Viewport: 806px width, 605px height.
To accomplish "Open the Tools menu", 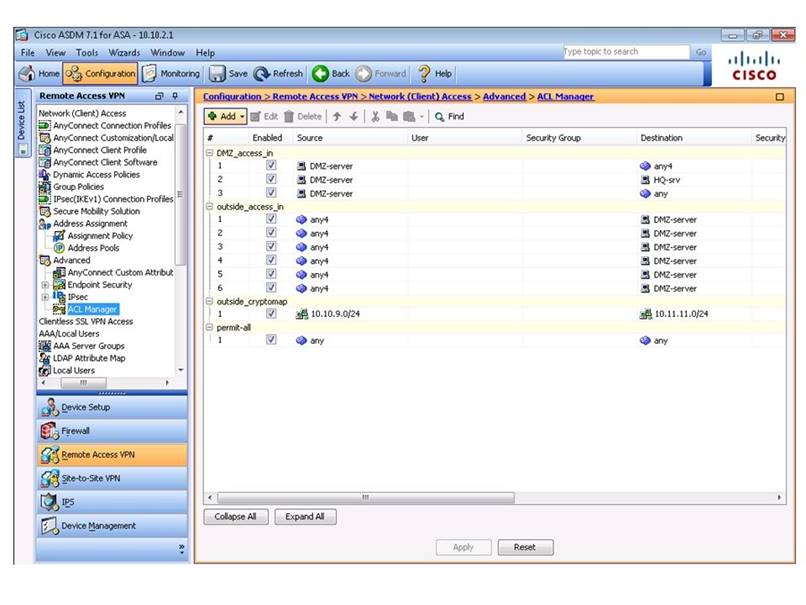I will tap(86, 52).
